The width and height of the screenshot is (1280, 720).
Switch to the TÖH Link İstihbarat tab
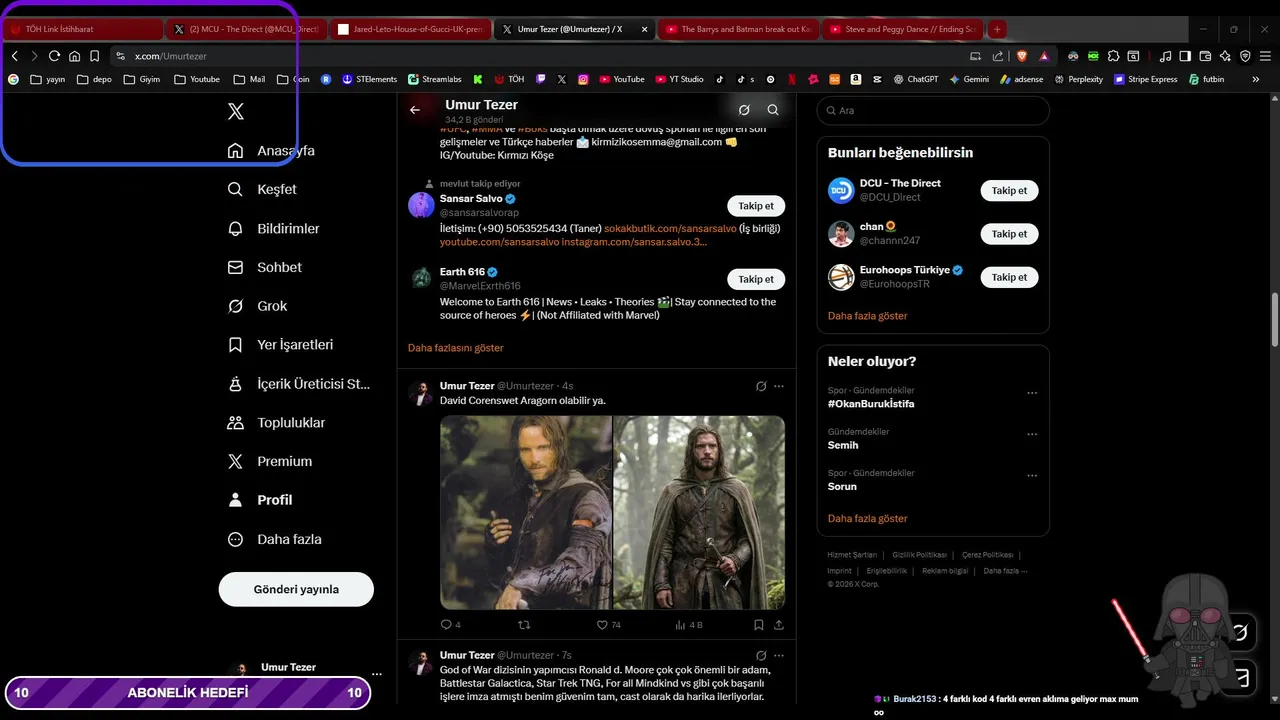click(x=82, y=29)
